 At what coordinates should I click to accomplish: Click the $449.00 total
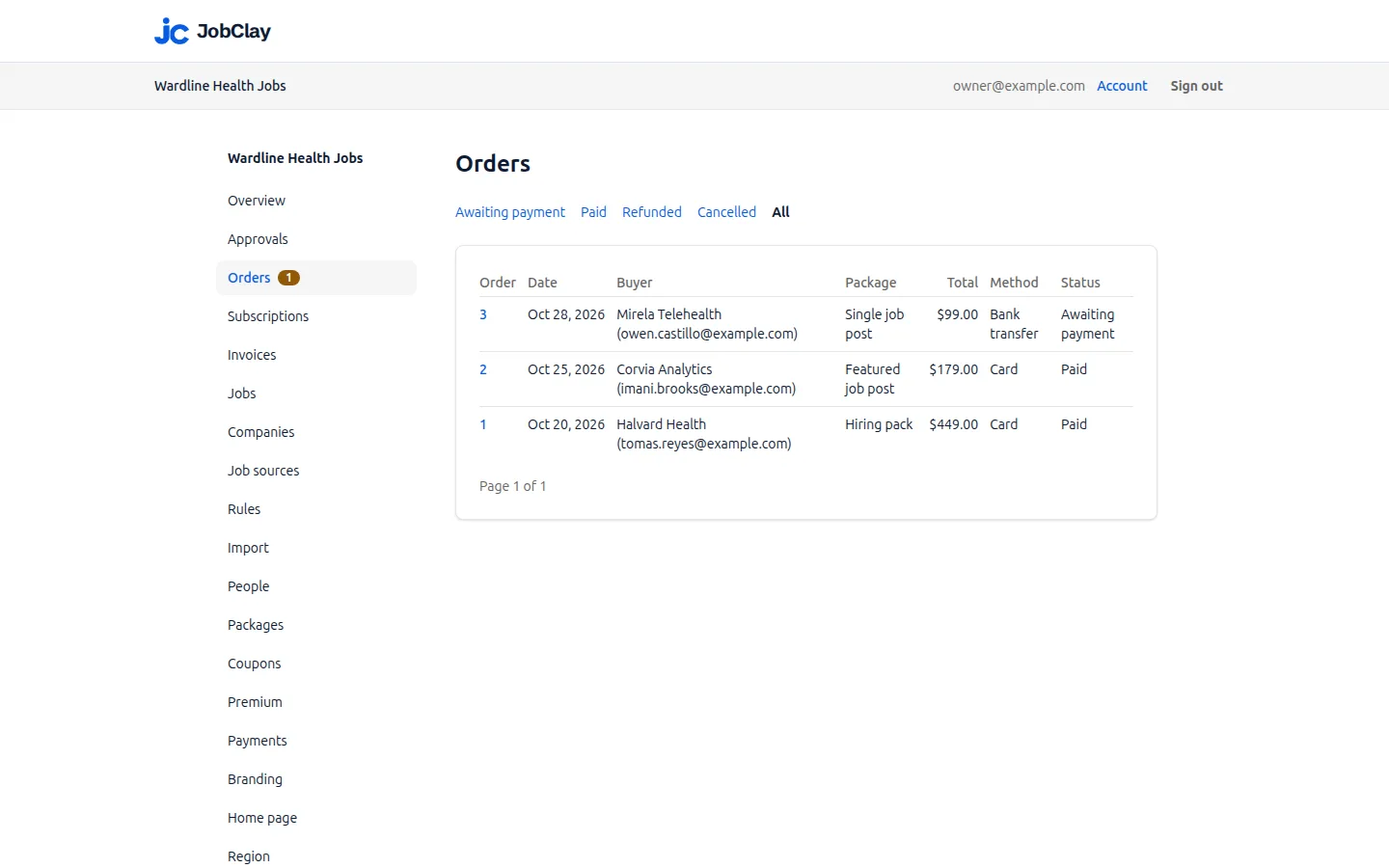[953, 424]
